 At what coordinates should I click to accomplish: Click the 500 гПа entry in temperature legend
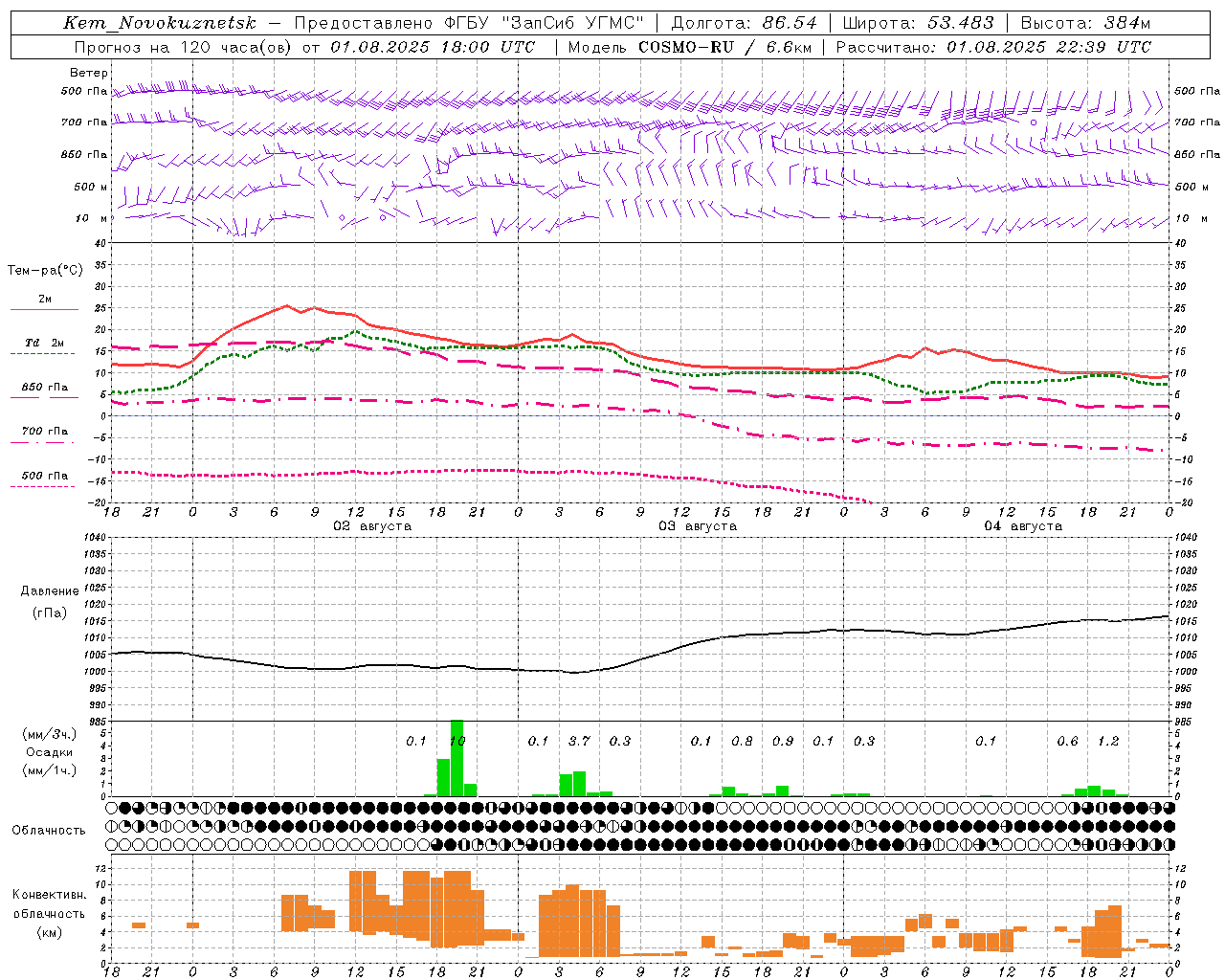pos(45,476)
